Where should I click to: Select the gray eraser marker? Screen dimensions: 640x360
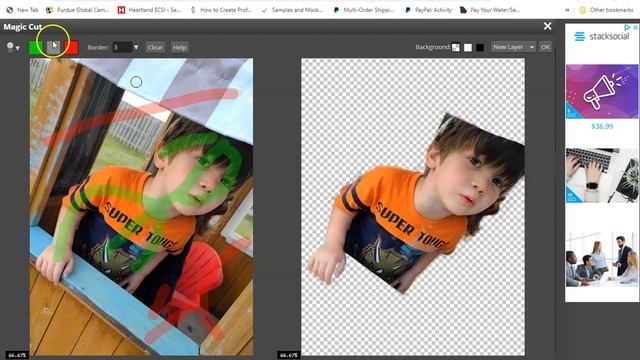coord(53,47)
